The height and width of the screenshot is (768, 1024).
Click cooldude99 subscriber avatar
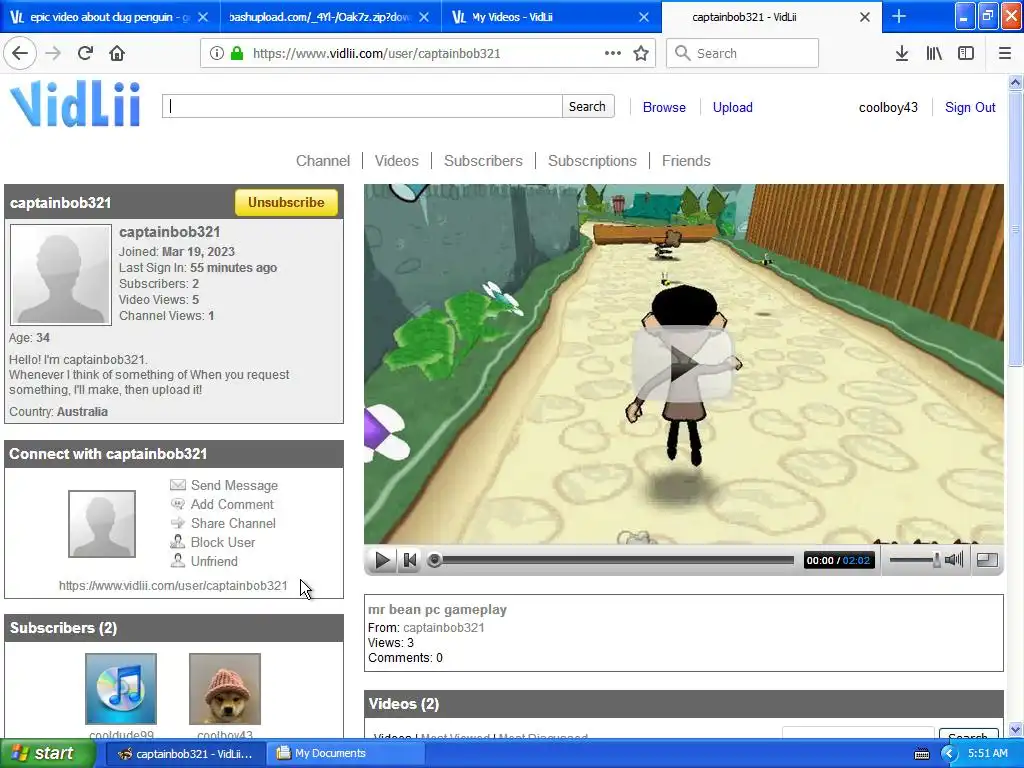[121, 689]
